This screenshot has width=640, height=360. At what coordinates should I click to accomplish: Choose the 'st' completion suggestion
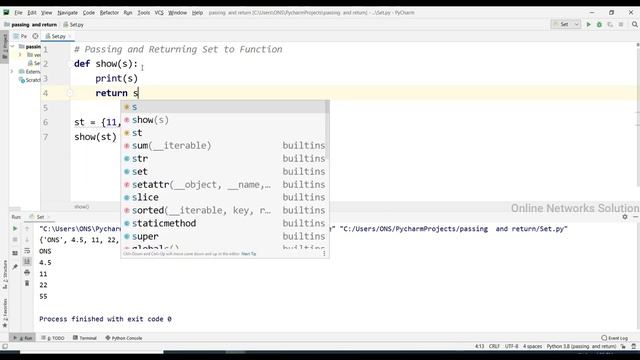point(224,133)
